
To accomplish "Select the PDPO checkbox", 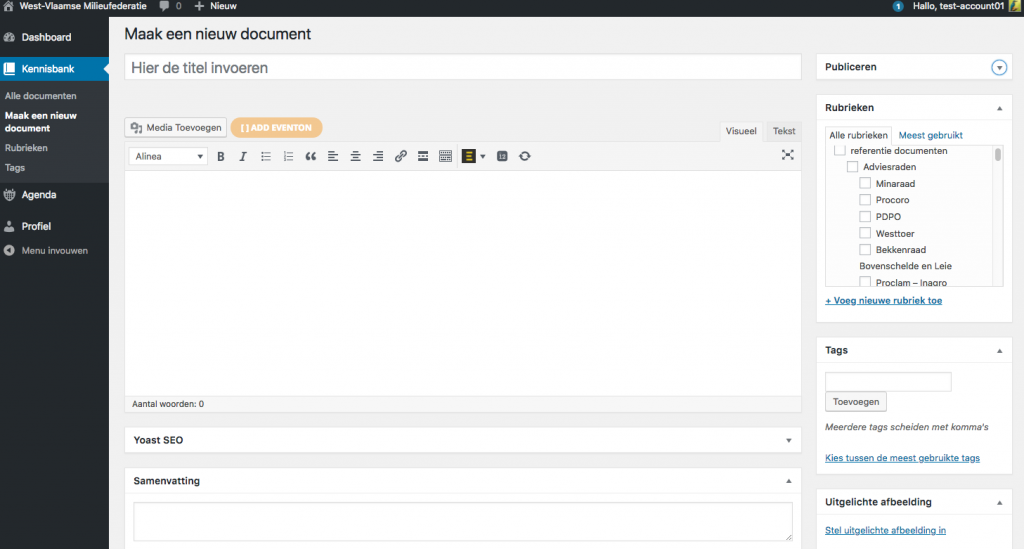I will pos(865,217).
